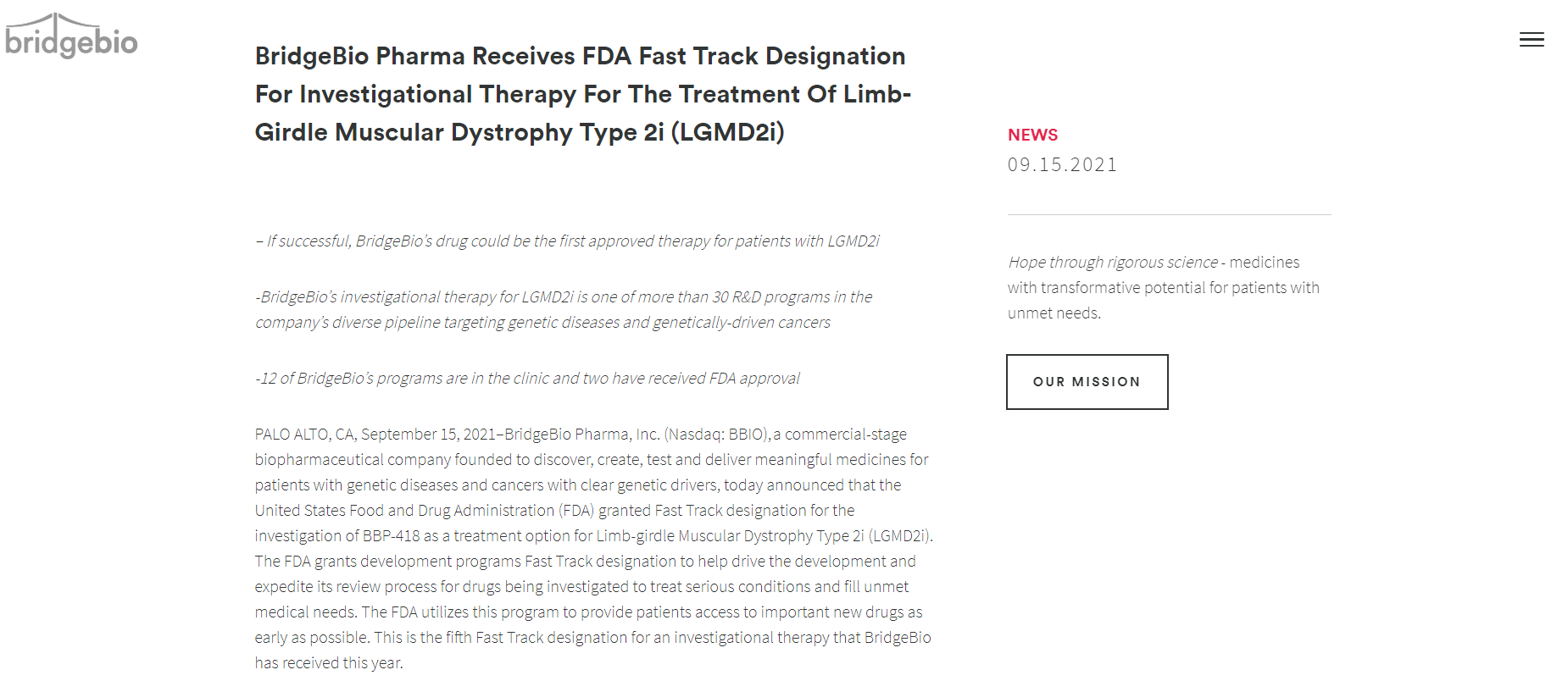
Task: Click 'PALO ALTO, CA' dateline text
Action: [304, 435]
